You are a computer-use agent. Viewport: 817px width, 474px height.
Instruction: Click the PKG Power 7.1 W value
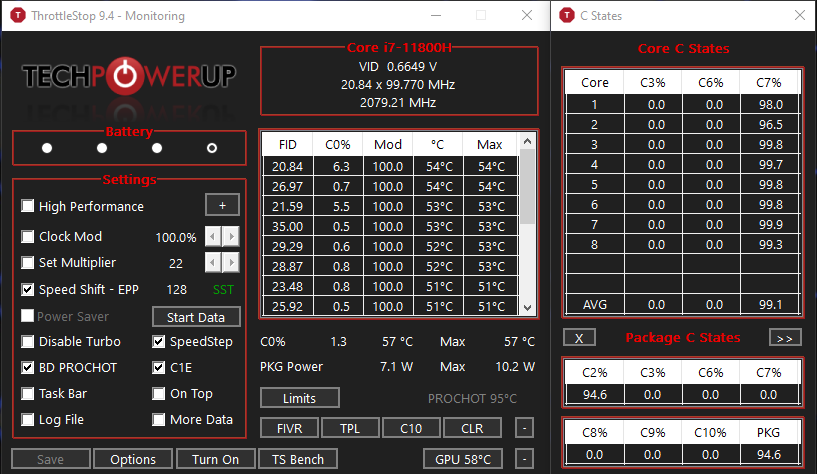[x=396, y=367]
